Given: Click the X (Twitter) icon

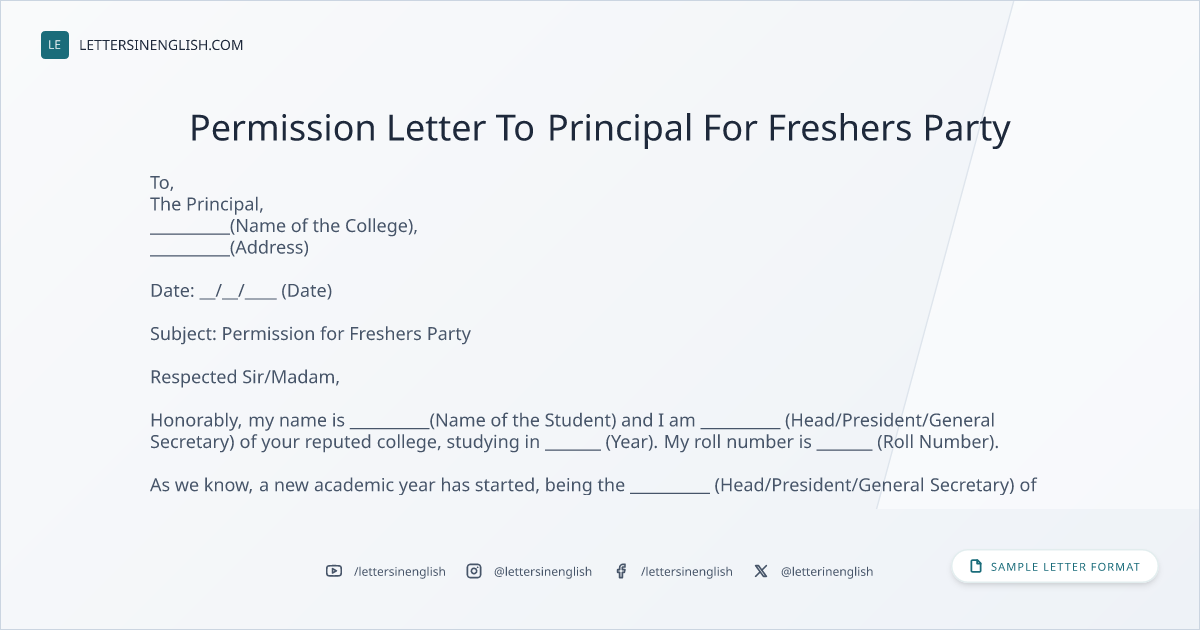Looking at the screenshot, I should 761,571.
